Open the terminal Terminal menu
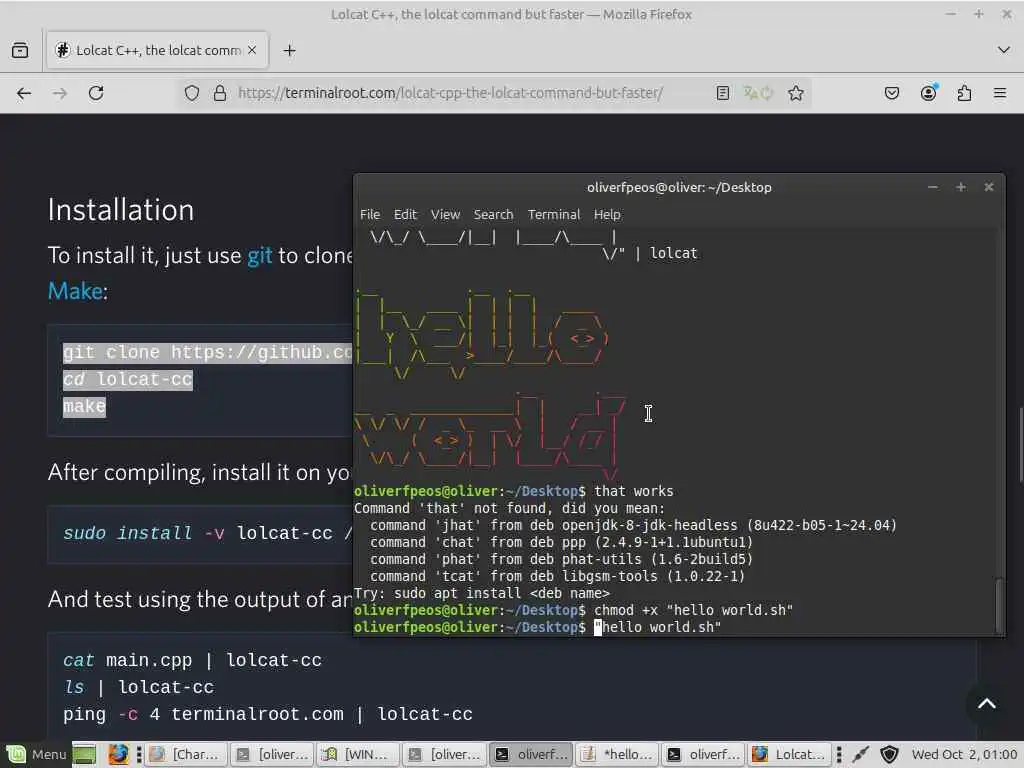Screen dimensions: 1024x768 [554, 214]
